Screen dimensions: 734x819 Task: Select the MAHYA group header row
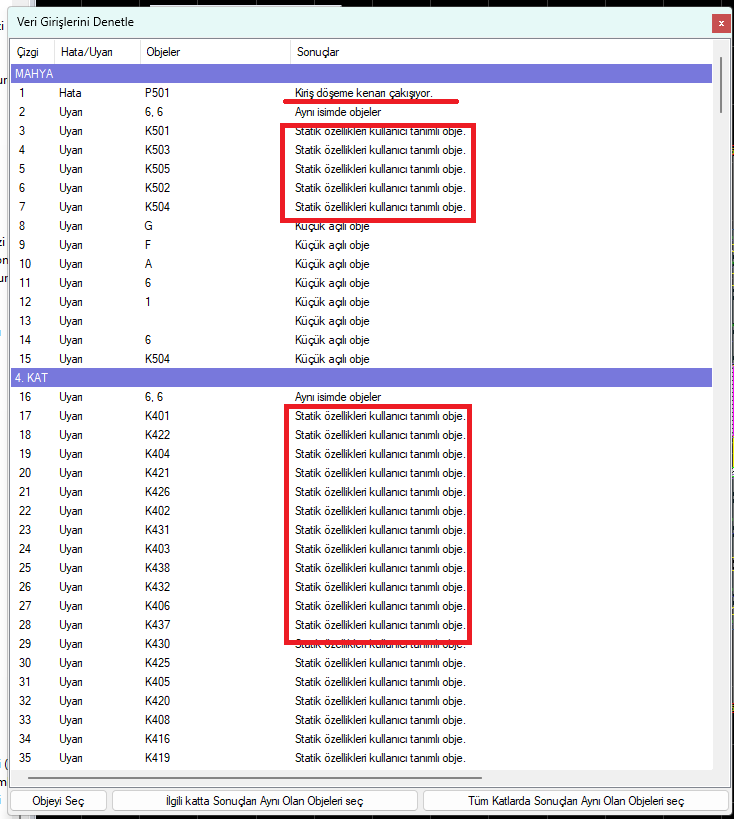pos(362,74)
